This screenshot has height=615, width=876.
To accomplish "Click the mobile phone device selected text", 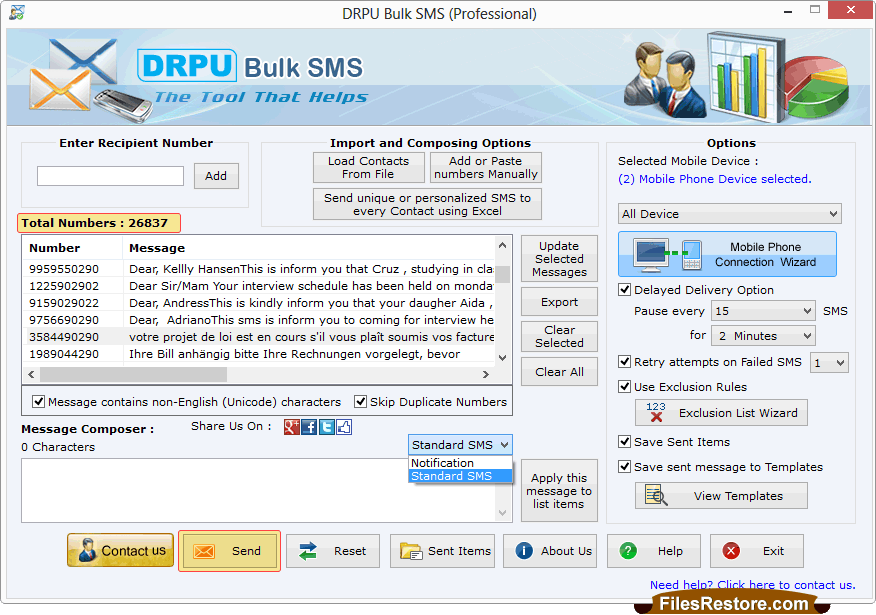I will click(714, 179).
